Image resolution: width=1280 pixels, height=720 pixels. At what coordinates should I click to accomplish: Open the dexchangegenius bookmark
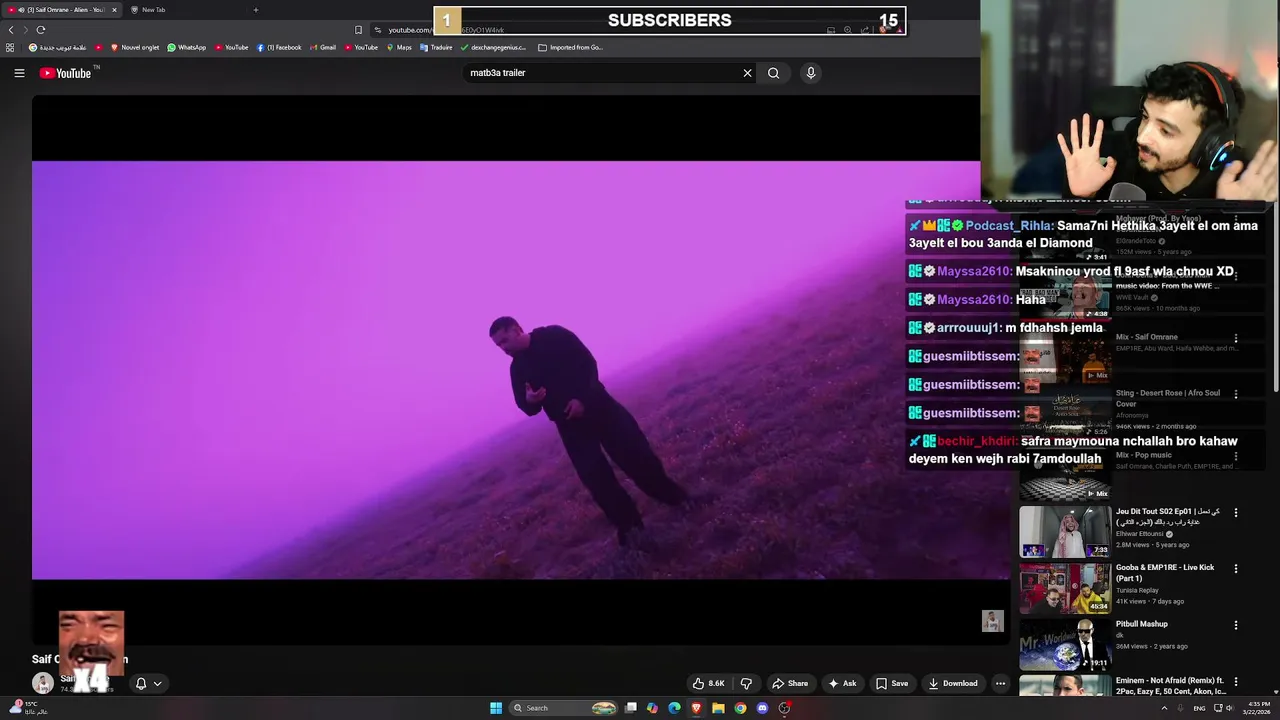(492, 47)
